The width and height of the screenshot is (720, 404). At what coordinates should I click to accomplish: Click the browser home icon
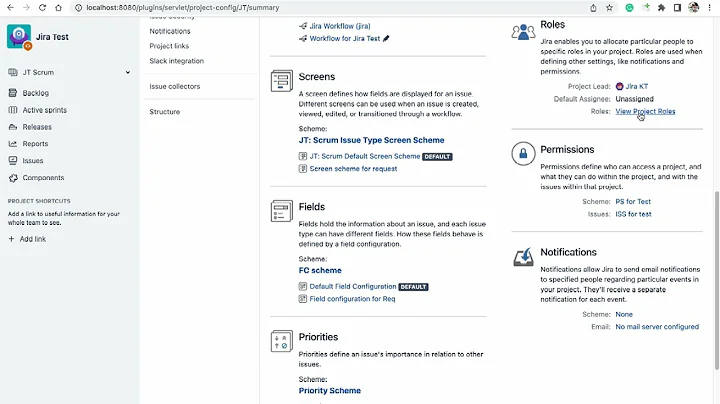pyautogui.click(x=58, y=8)
